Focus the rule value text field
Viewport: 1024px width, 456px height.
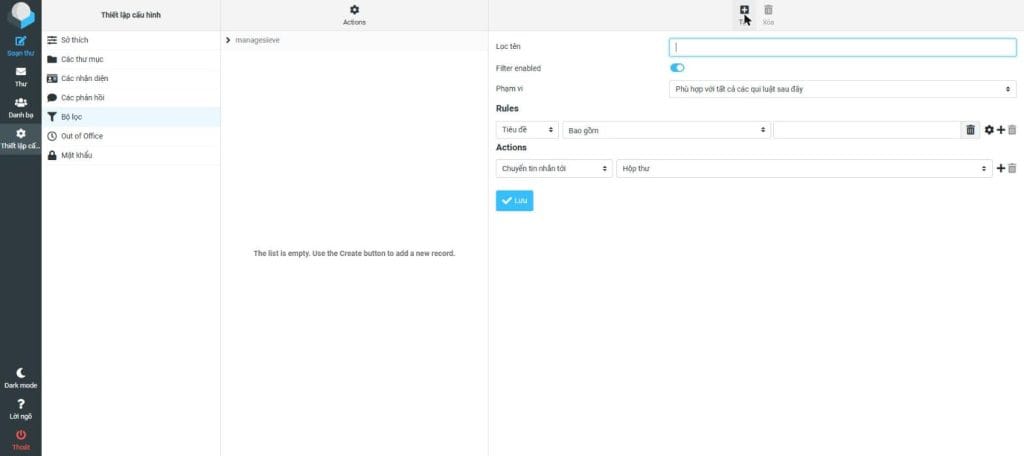tap(867, 130)
